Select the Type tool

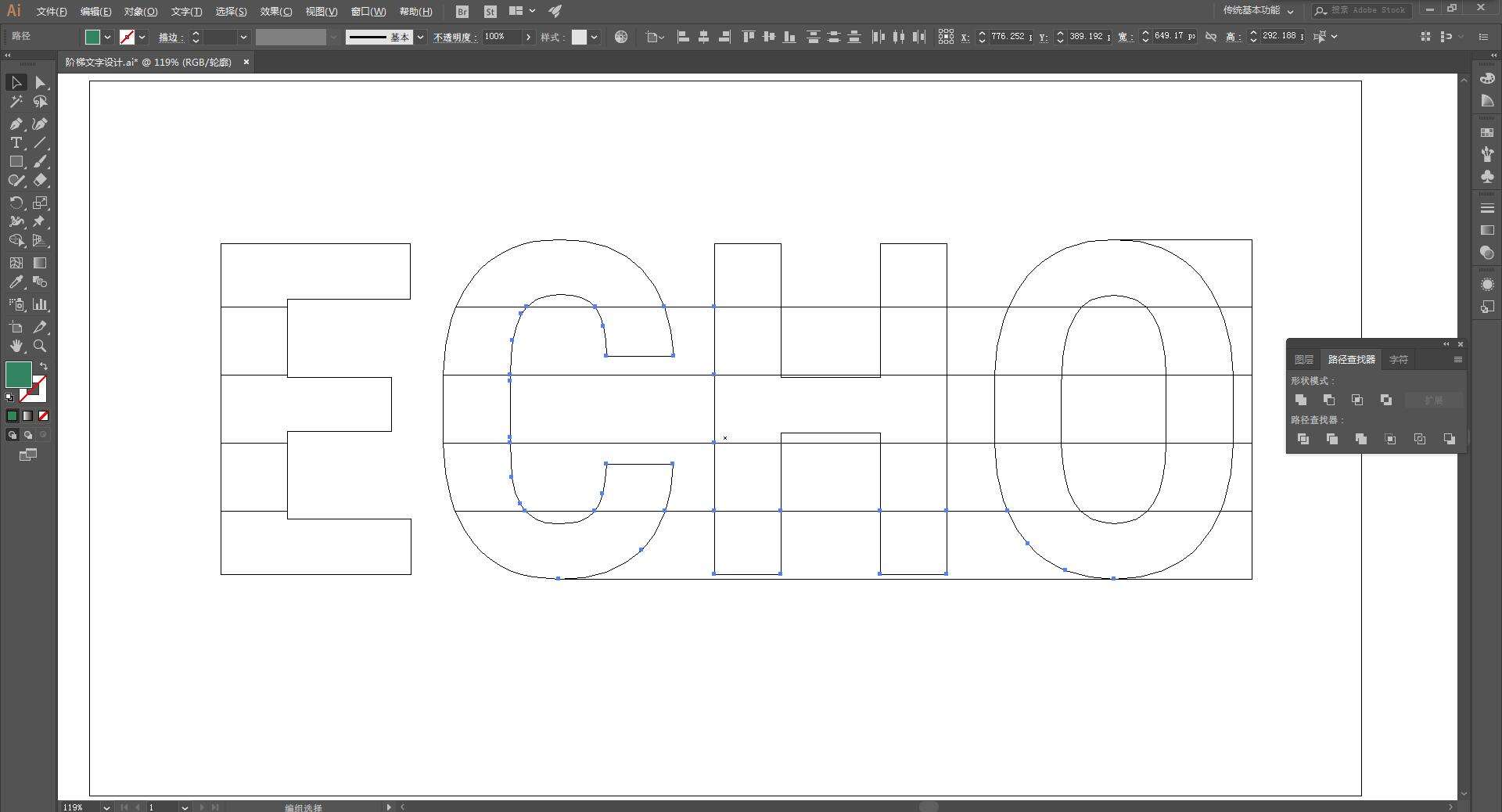coord(16,142)
